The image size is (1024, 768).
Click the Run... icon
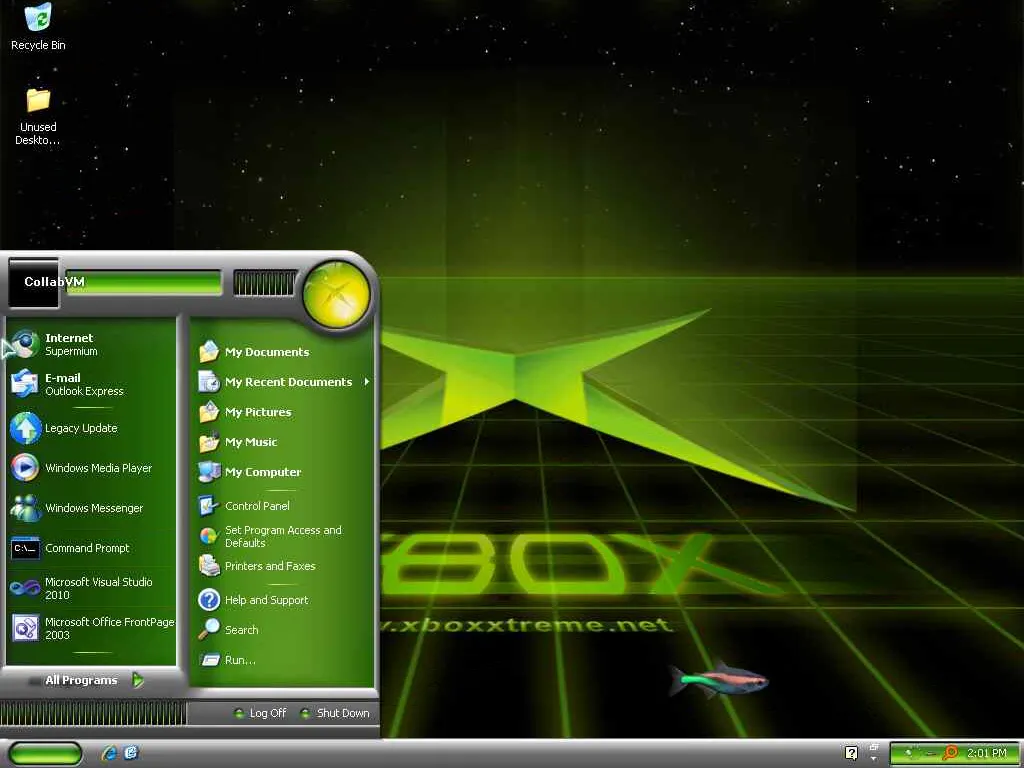click(x=209, y=660)
